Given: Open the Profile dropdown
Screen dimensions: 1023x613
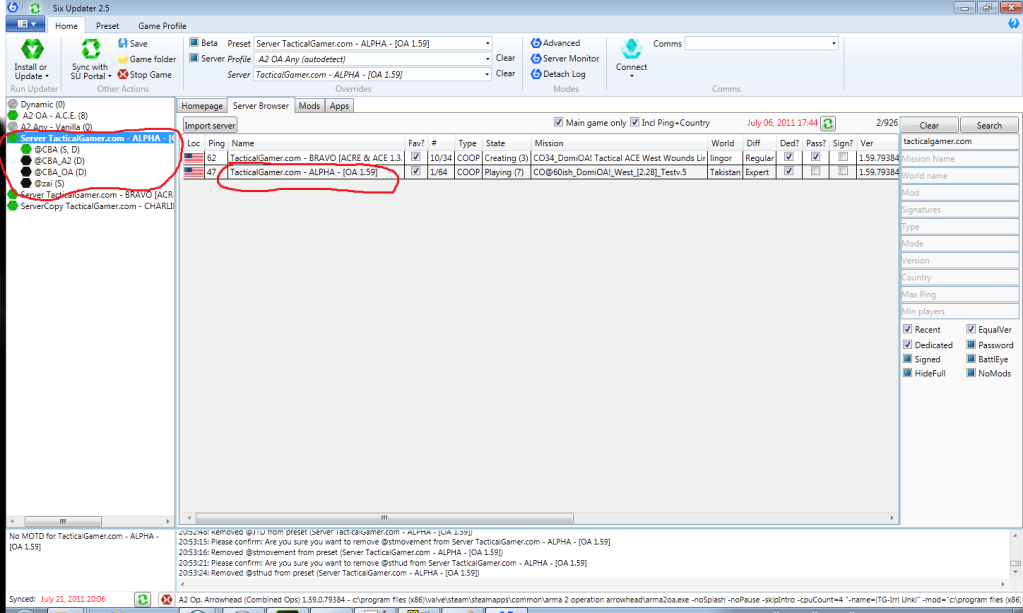Looking at the screenshot, I should pyautogui.click(x=487, y=59).
